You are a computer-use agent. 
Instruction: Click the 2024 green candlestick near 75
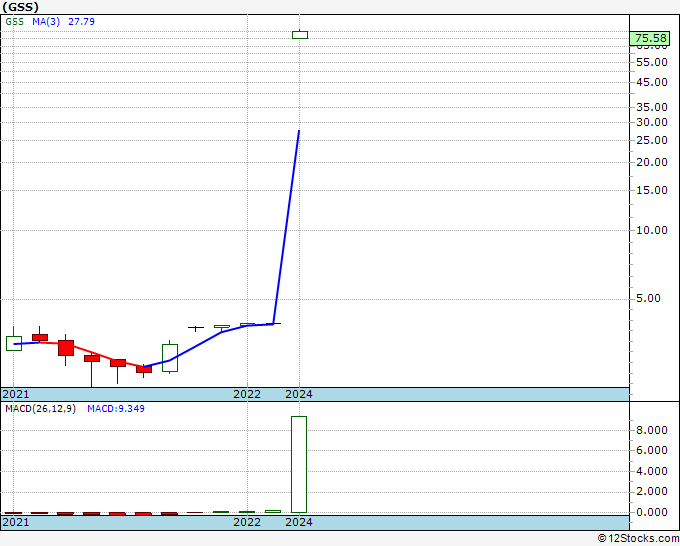[300, 35]
